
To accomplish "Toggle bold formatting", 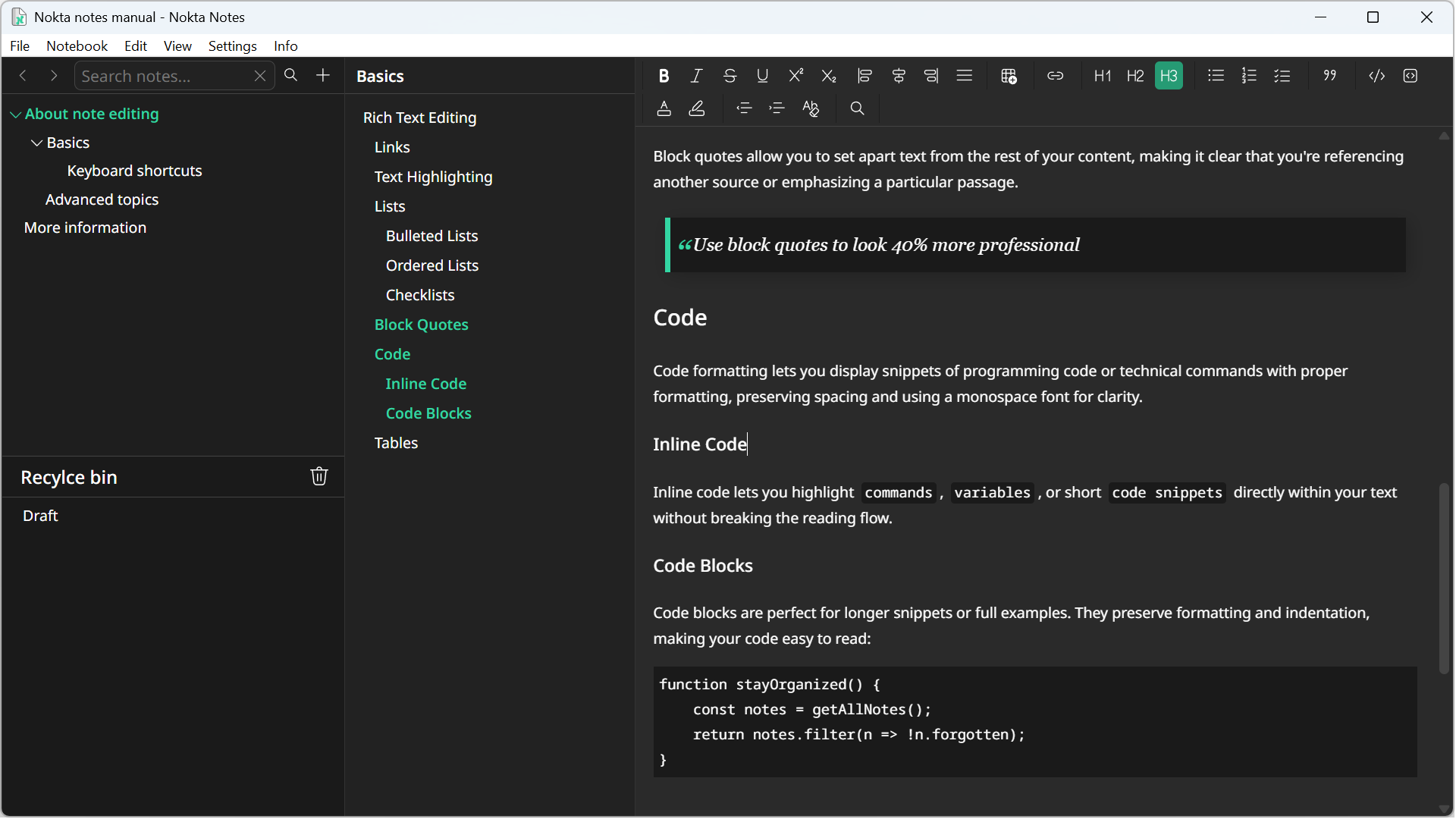I will pos(664,75).
